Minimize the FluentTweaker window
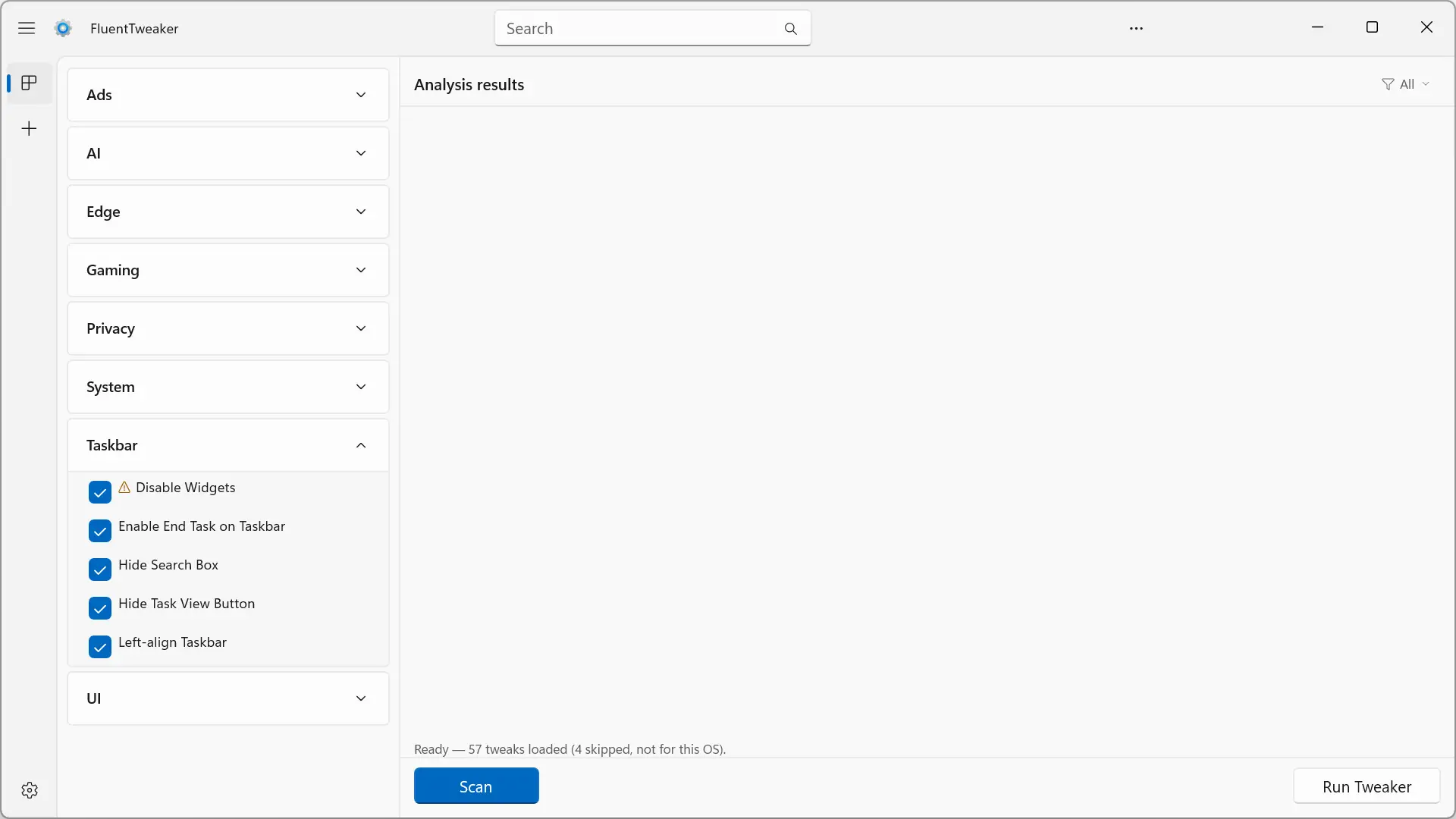The image size is (1456, 819). (x=1318, y=27)
